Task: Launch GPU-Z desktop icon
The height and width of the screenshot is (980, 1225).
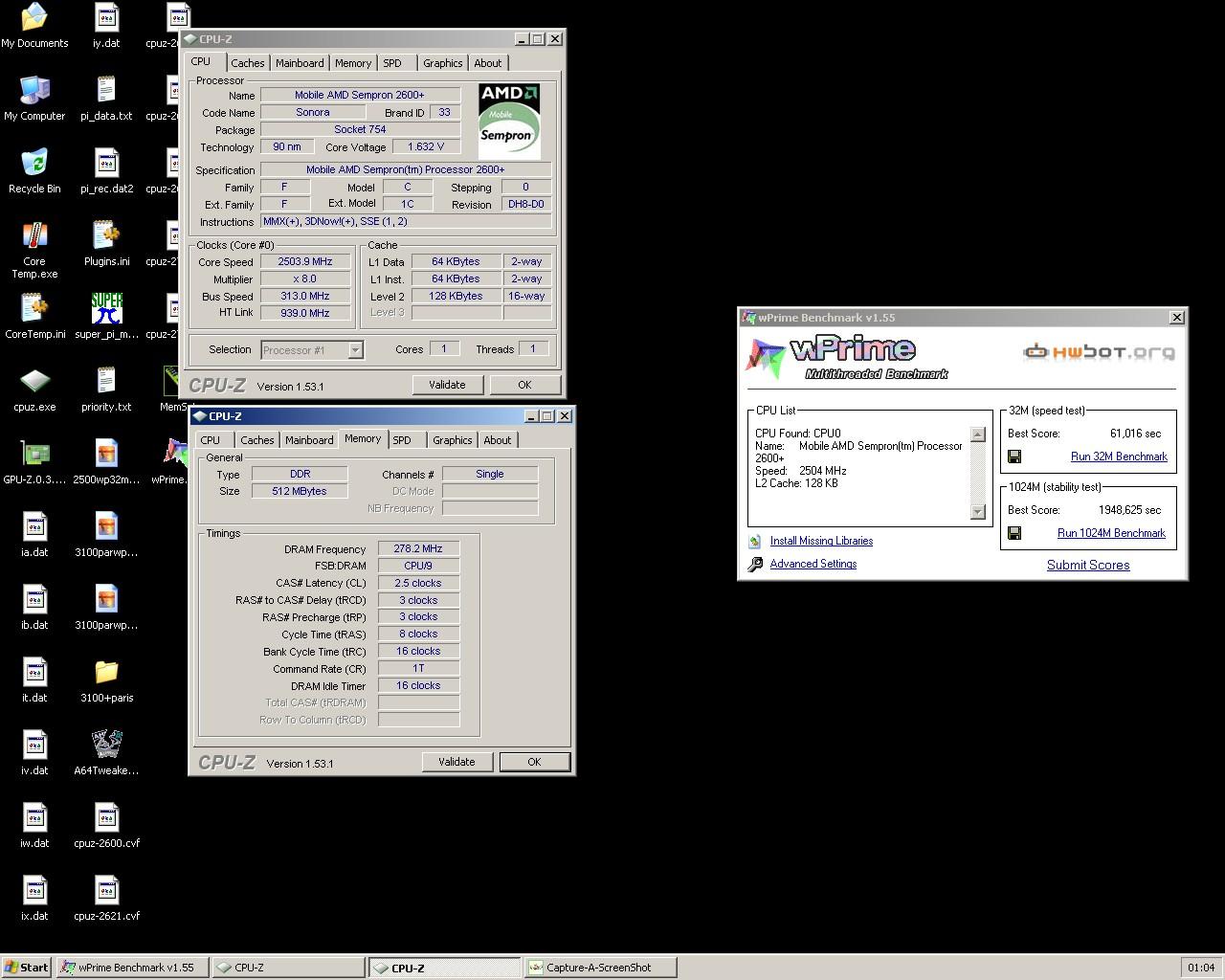Action: pos(34,461)
